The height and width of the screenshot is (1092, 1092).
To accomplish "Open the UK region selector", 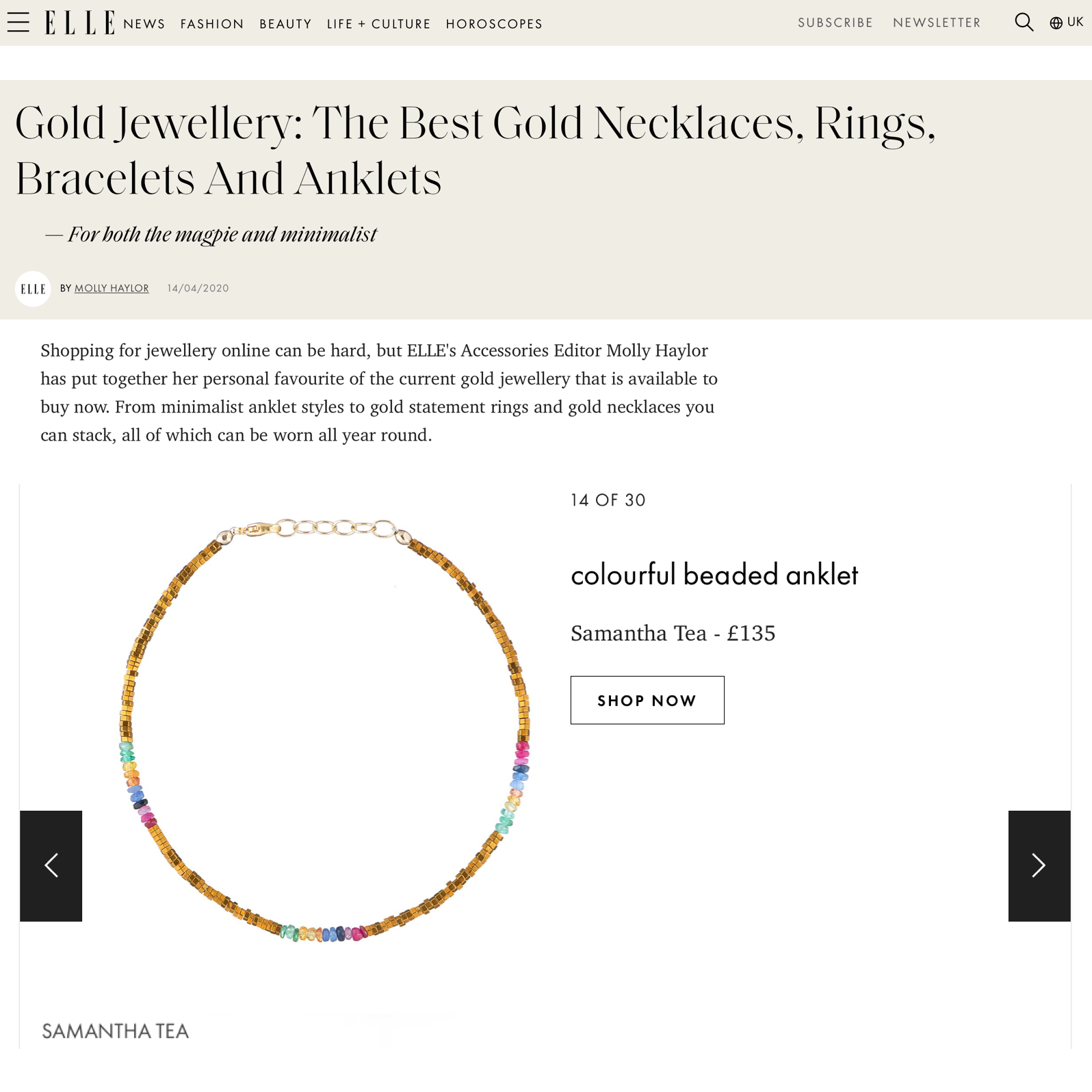I will click(1067, 23).
